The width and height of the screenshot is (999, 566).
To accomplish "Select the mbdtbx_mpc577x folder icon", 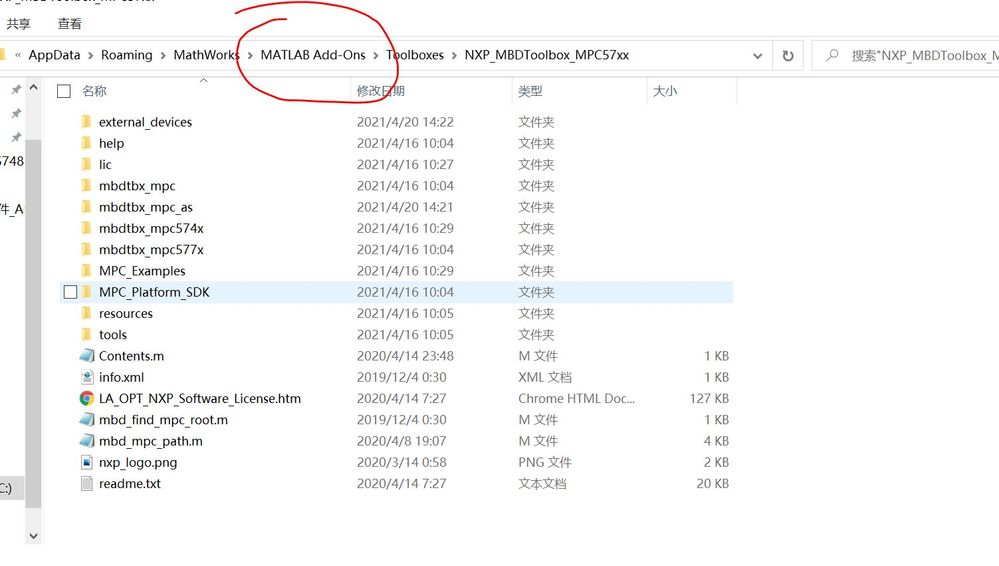I will (87, 249).
